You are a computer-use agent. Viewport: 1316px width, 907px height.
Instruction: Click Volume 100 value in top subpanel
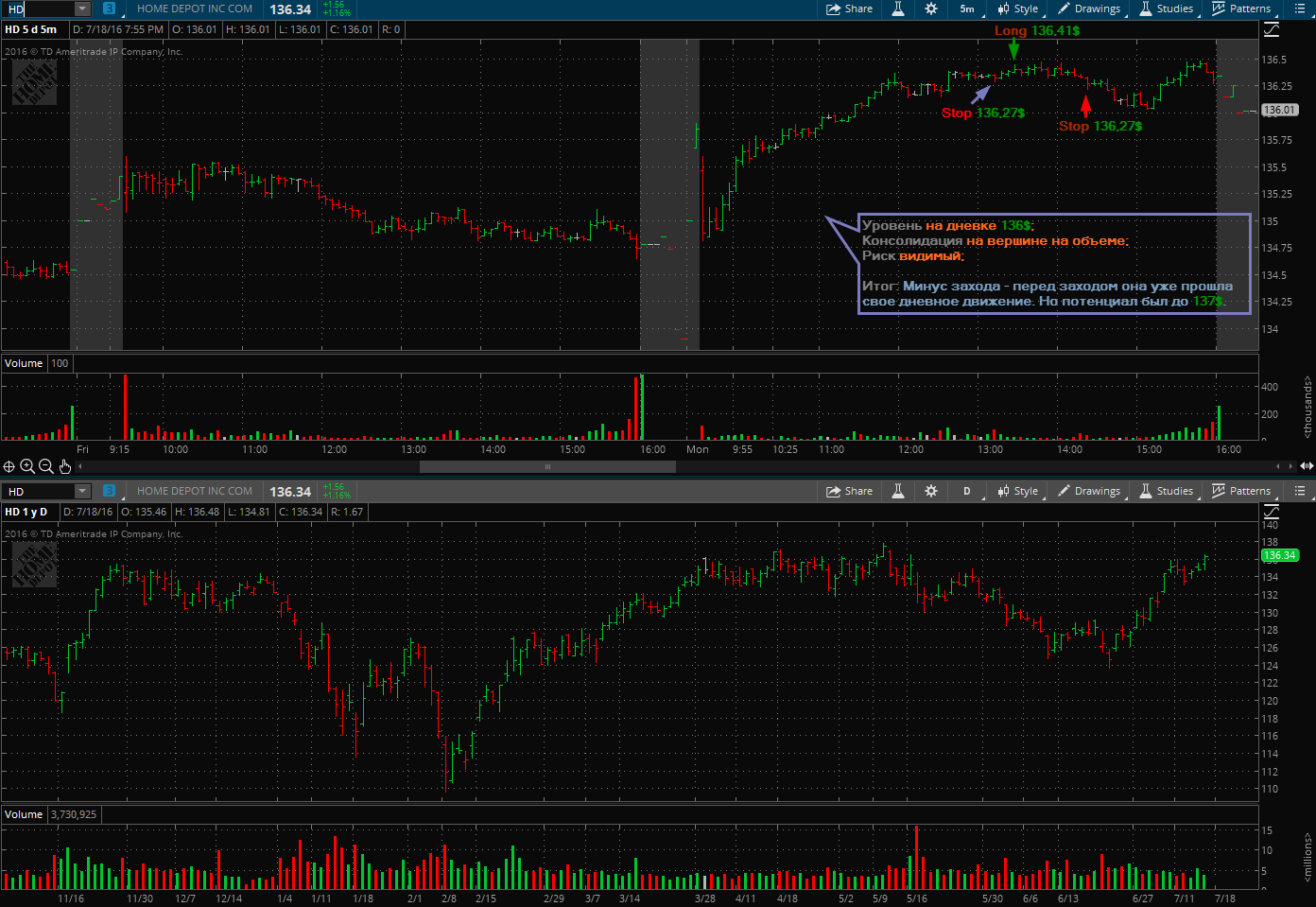pos(60,363)
